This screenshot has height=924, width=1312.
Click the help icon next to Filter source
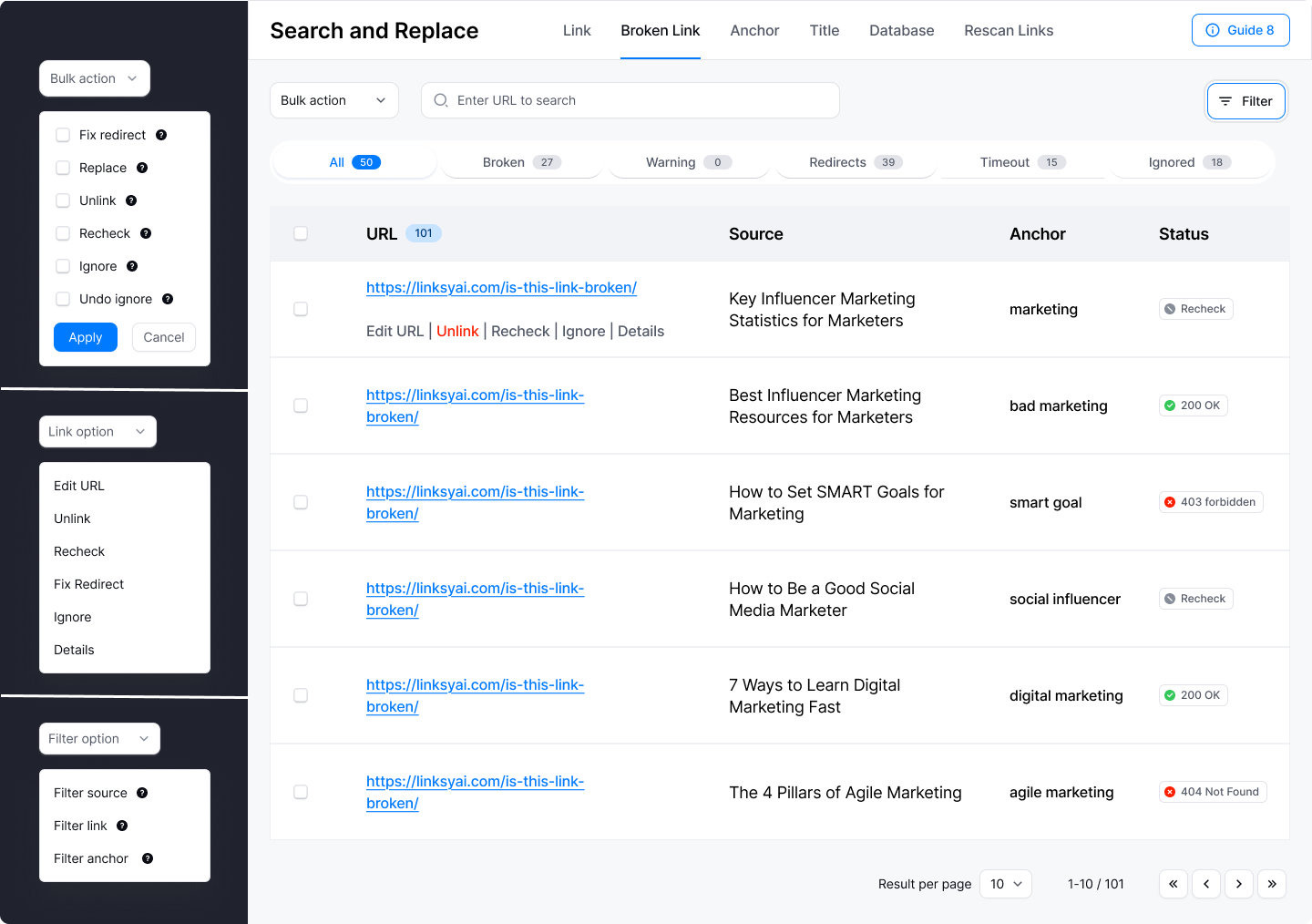(x=142, y=793)
